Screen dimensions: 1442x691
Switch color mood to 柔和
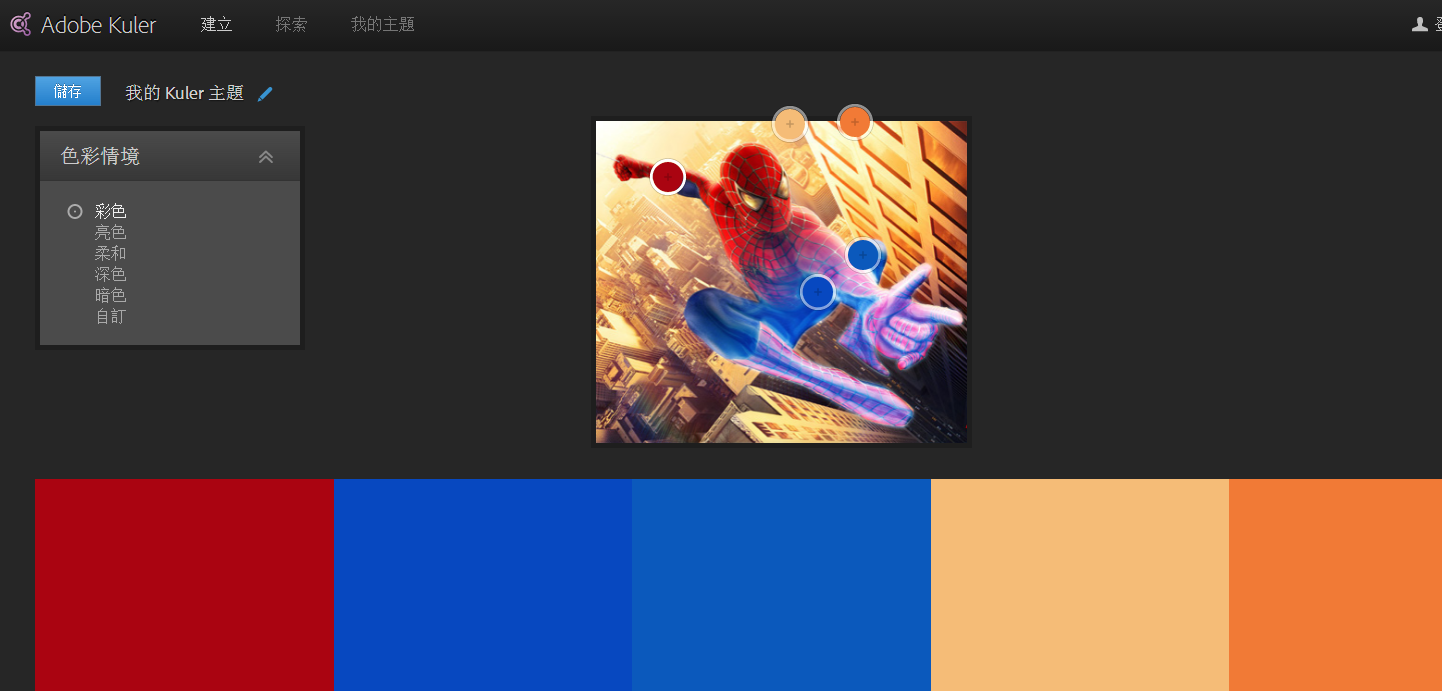[110, 253]
